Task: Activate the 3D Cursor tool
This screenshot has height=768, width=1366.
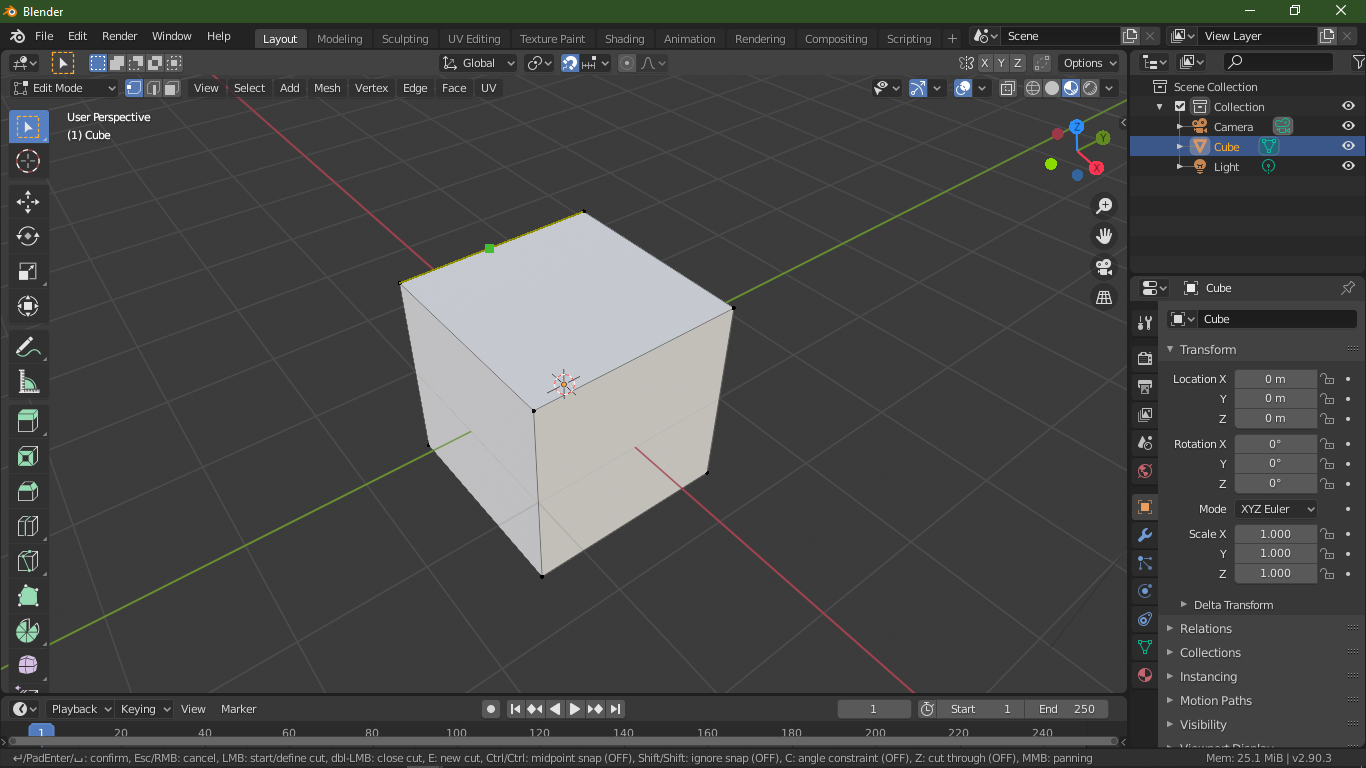Action: tap(28, 161)
